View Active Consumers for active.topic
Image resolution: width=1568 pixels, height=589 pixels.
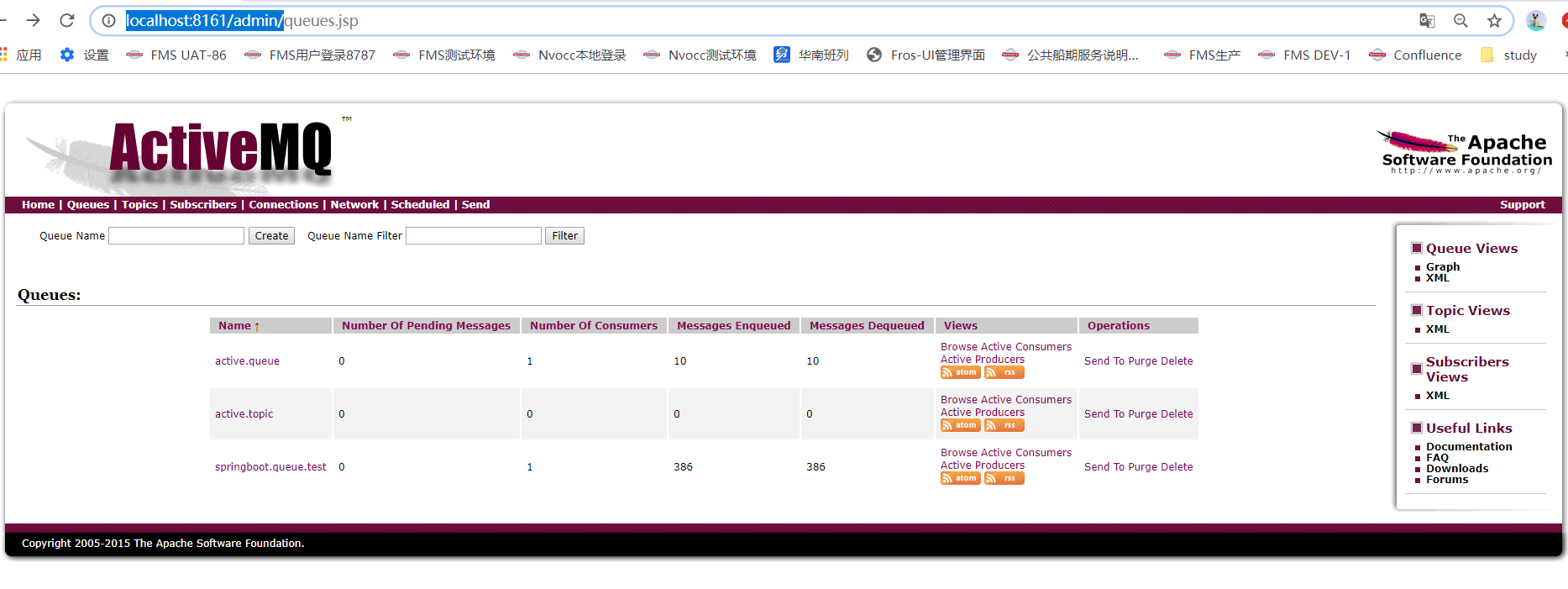1026,400
